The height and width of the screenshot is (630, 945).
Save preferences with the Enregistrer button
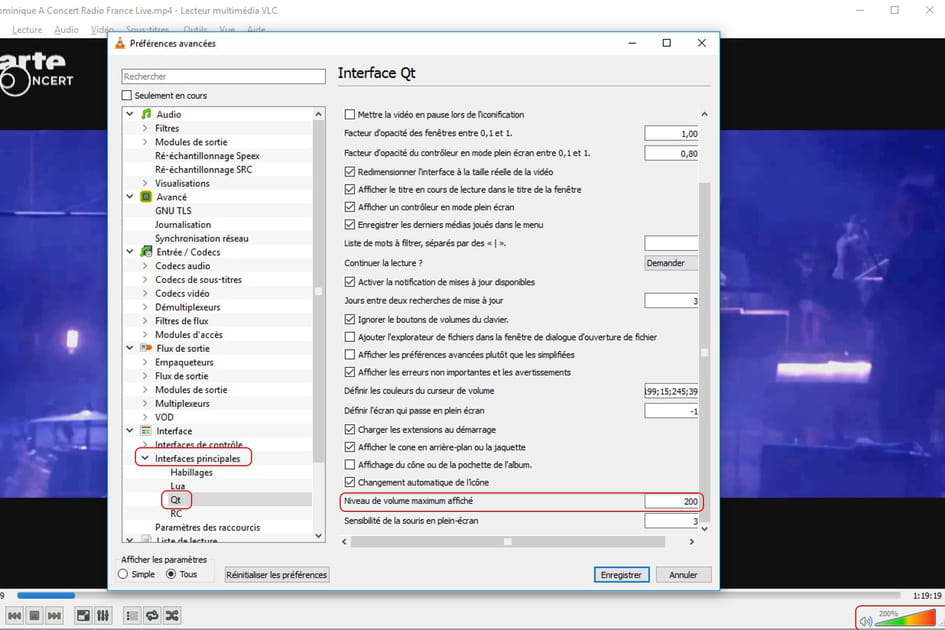tap(621, 575)
